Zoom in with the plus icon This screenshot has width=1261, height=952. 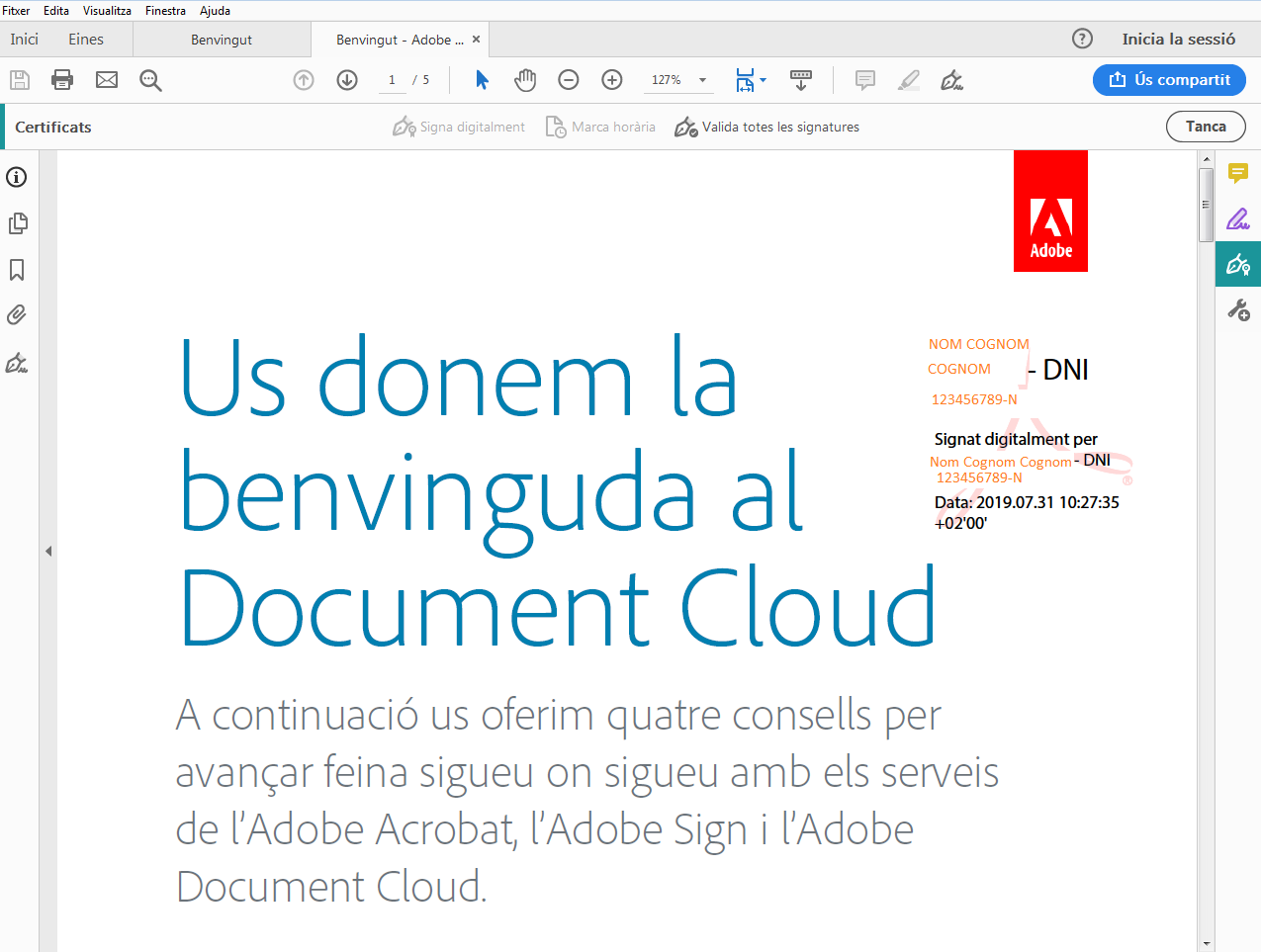pos(612,80)
